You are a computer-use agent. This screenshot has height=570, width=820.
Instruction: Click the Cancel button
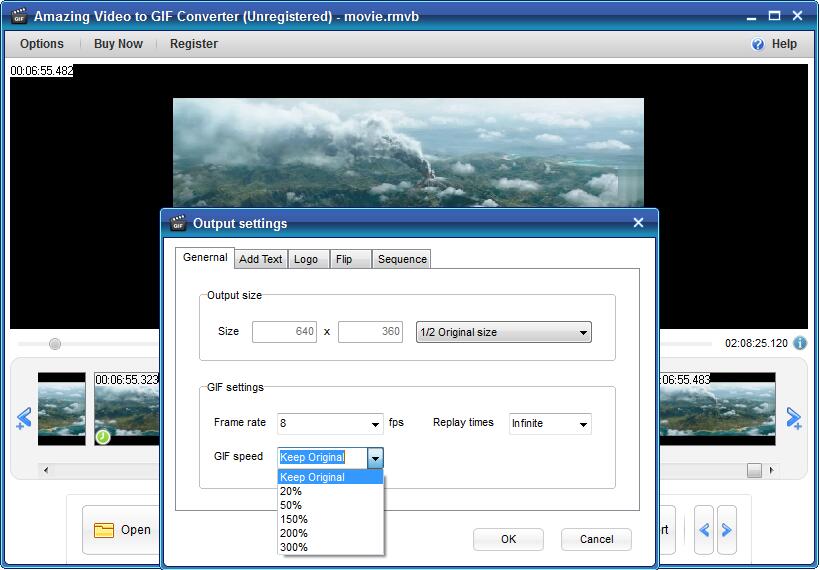click(596, 539)
